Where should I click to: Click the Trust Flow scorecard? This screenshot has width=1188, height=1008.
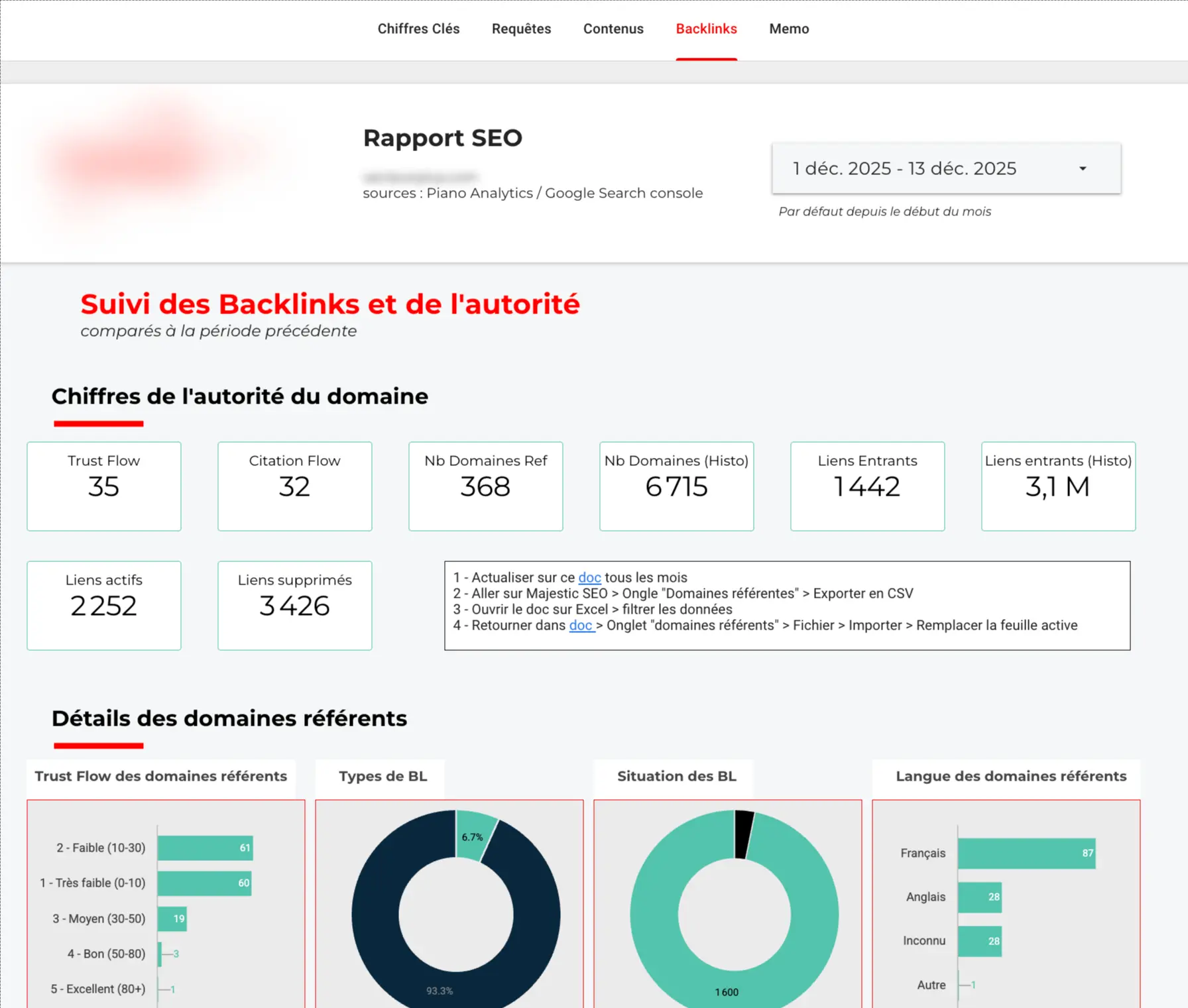point(104,486)
